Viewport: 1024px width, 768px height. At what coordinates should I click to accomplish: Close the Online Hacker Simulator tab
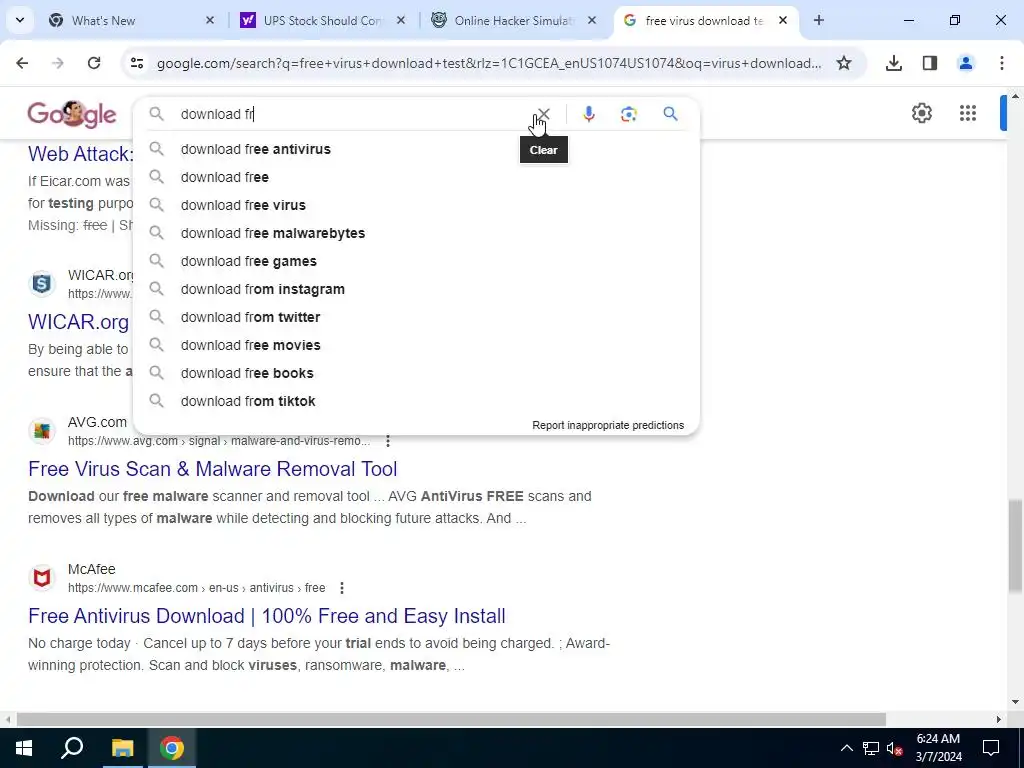tap(592, 20)
